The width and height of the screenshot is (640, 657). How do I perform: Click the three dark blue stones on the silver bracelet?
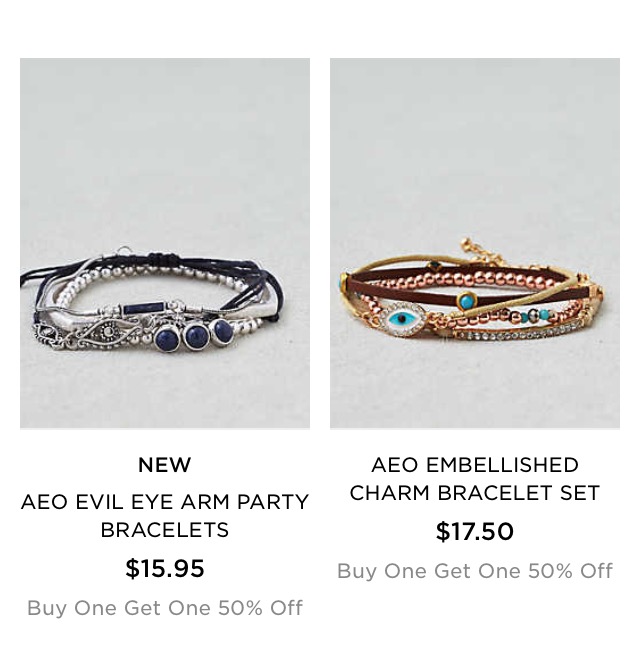coord(193,335)
